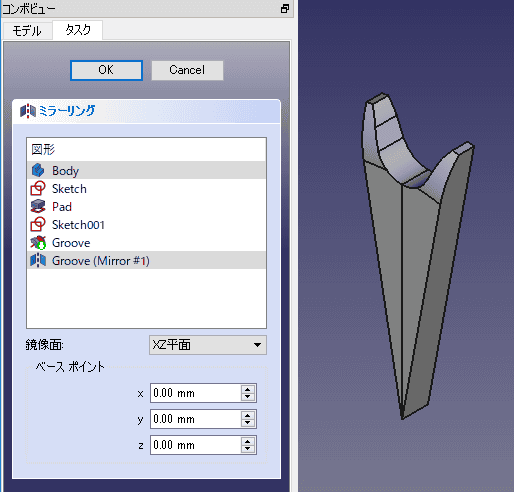Viewport: 514px width, 492px height.
Task: Select the Sketch001 icon
Action: [x=38, y=224]
